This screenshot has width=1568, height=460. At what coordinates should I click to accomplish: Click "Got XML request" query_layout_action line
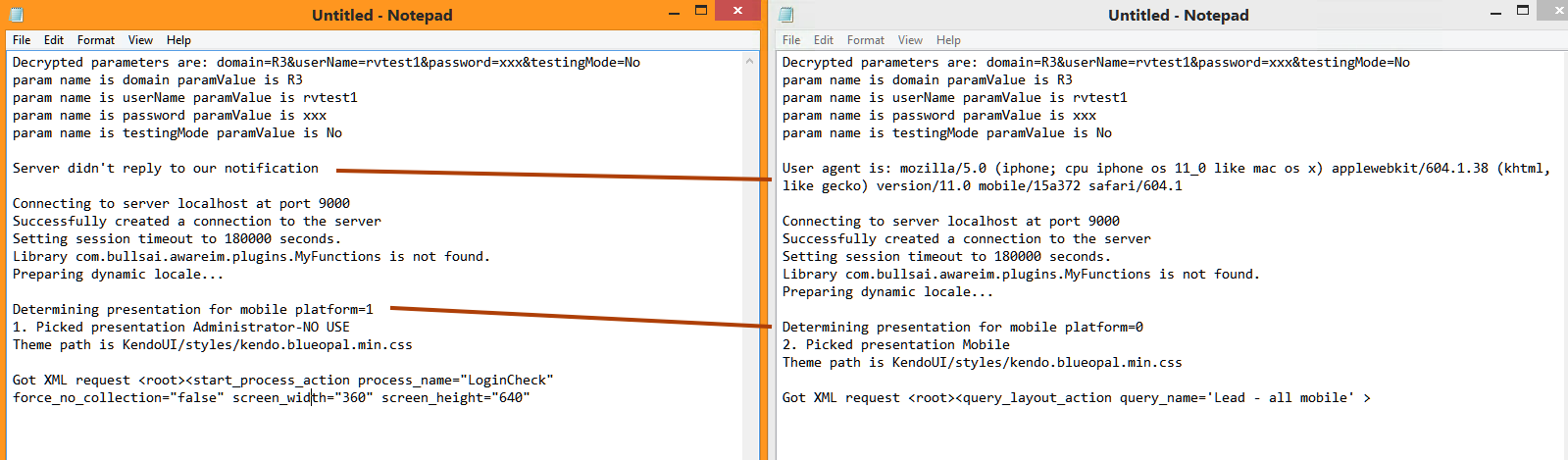coord(1077,397)
